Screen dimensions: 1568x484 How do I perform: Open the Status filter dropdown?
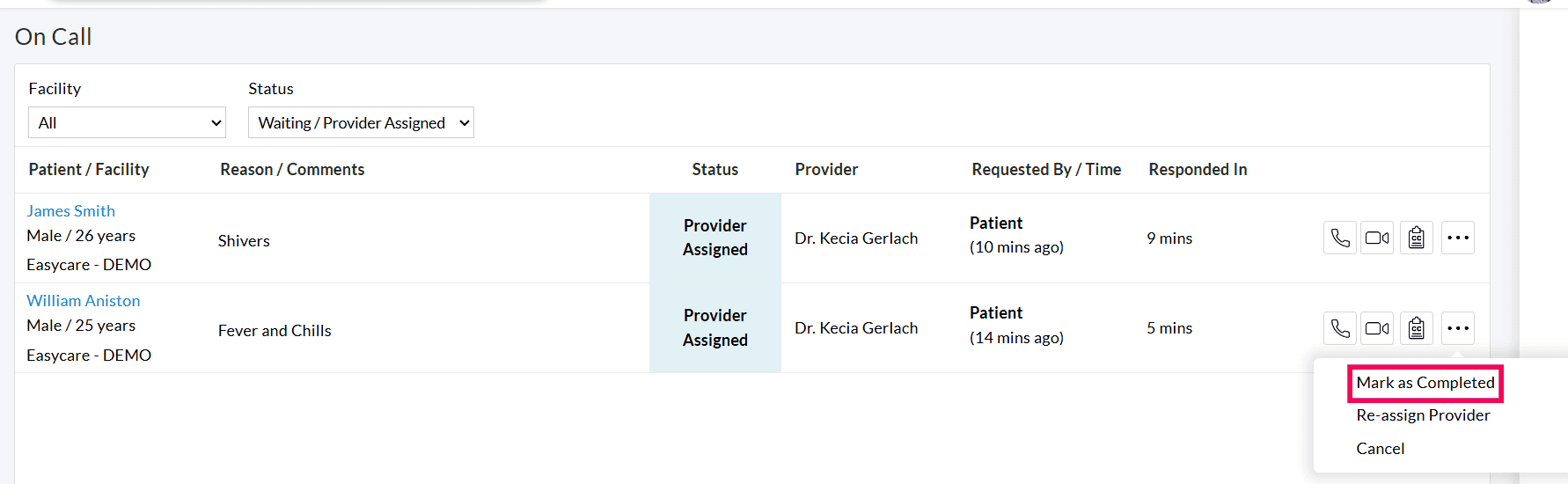point(361,123)
